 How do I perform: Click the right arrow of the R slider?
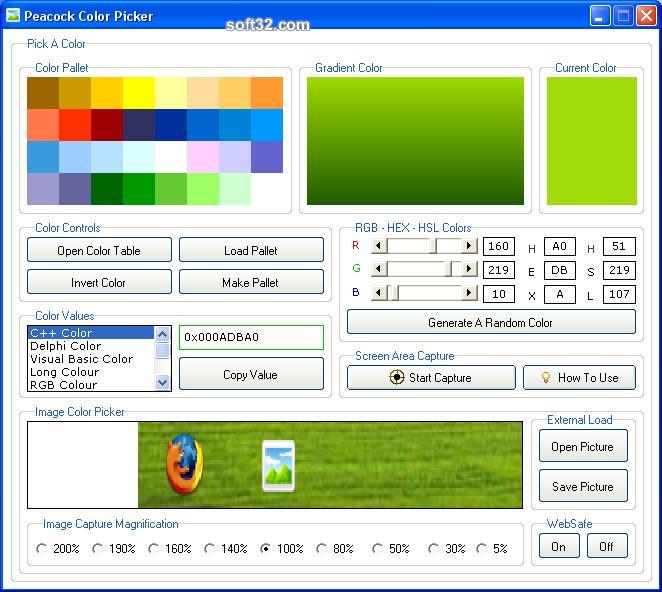click(469, 246)
